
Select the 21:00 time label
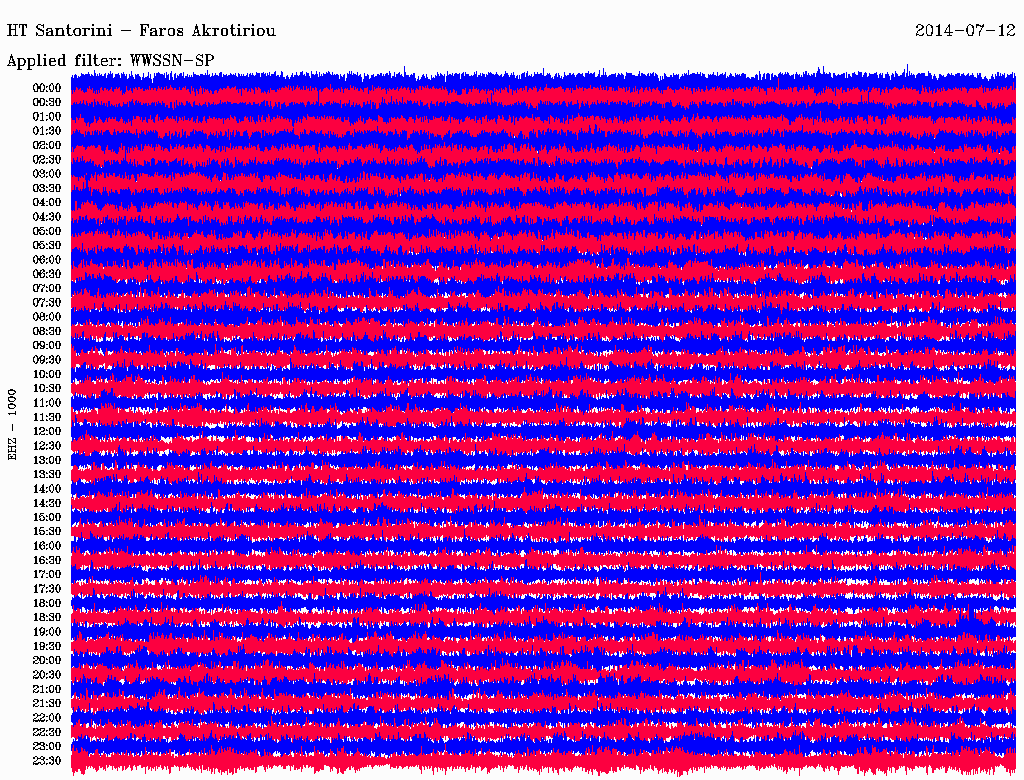coord(47,689)
